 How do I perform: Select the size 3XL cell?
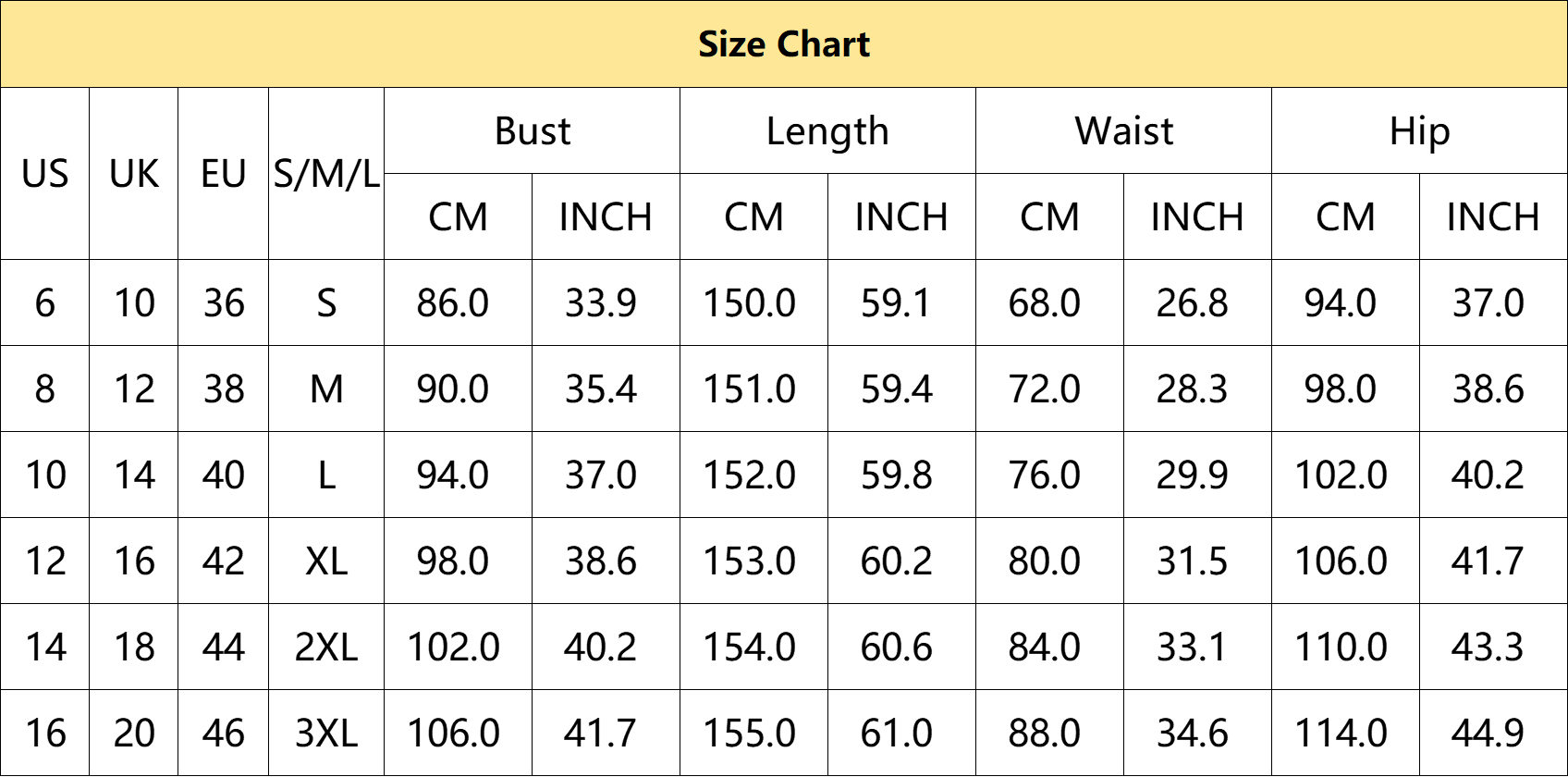coord(326,733)
